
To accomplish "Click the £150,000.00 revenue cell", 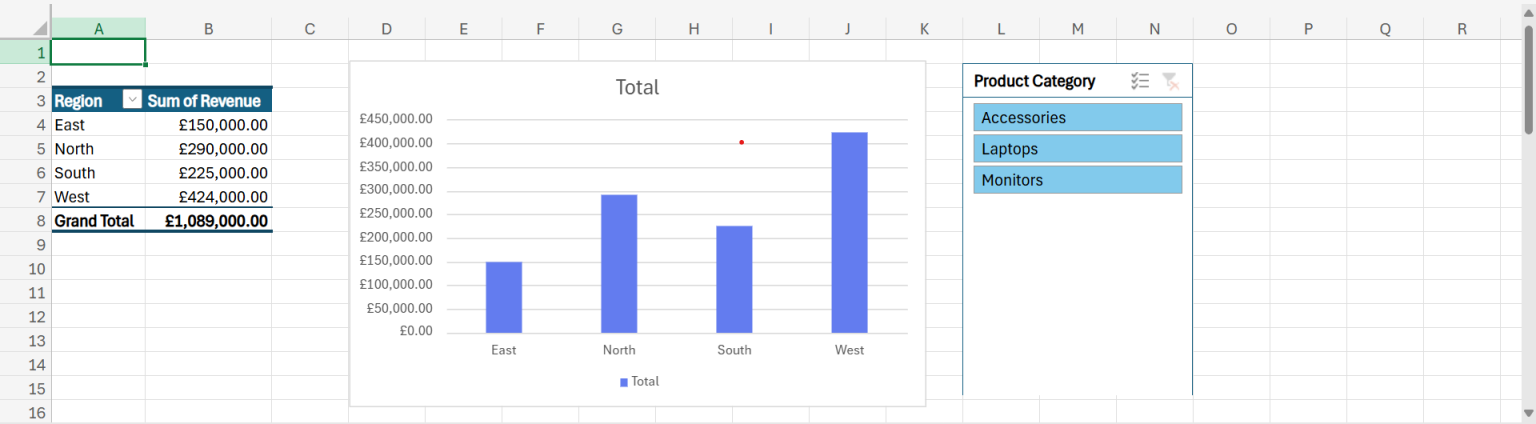I will point(208,125).
